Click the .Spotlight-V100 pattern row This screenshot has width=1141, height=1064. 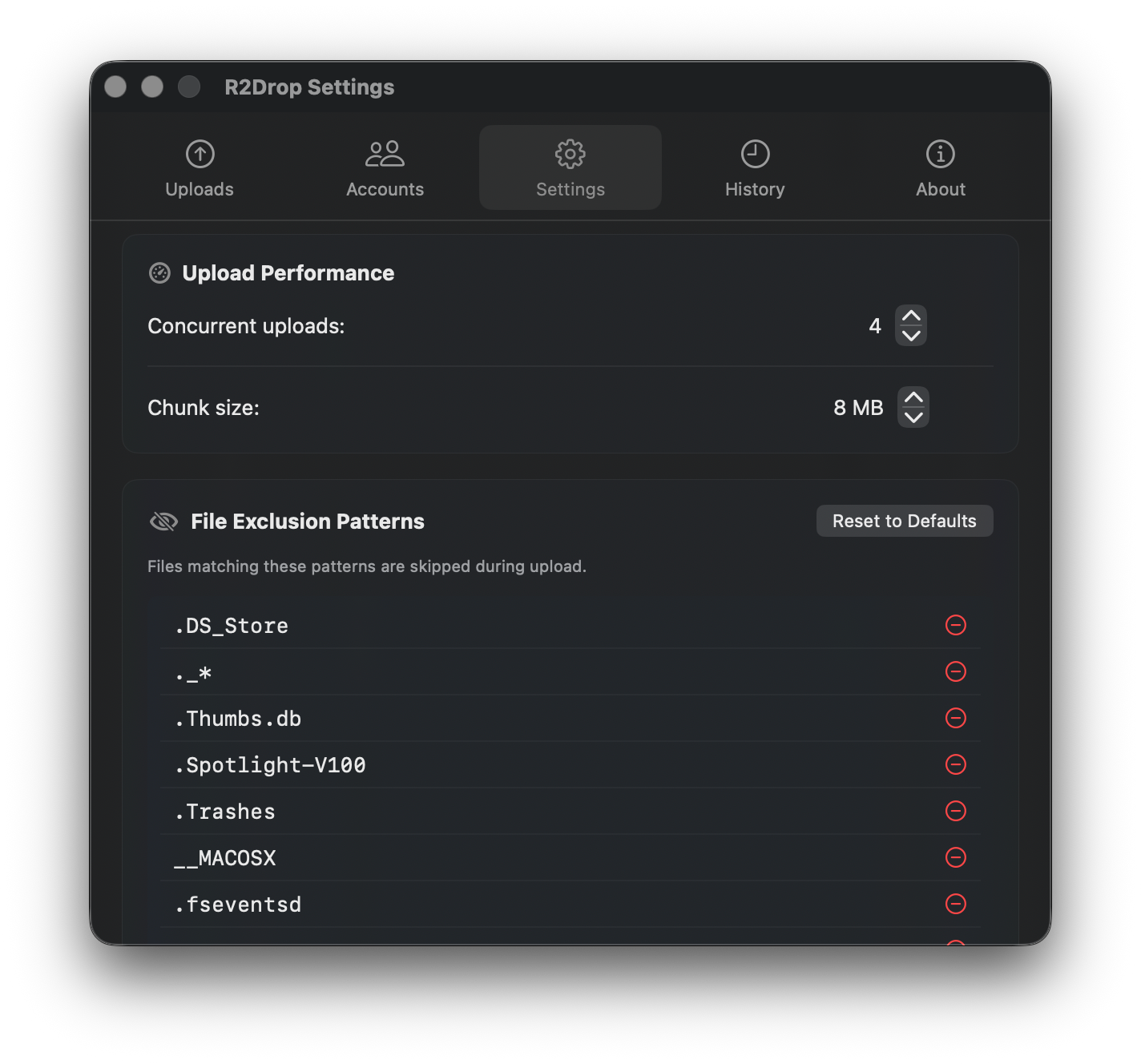pyautogui.click(x=481, y=765)
